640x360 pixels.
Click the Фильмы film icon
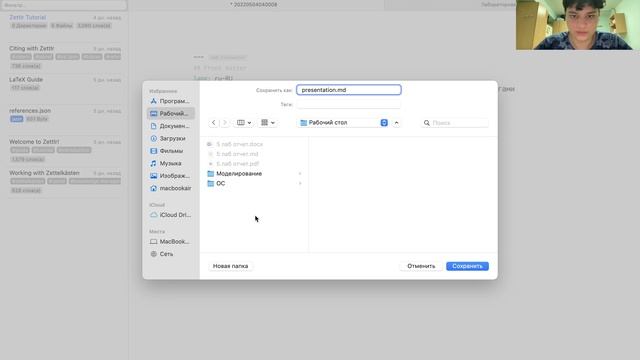pyautogui.click(x=153, y=151)
